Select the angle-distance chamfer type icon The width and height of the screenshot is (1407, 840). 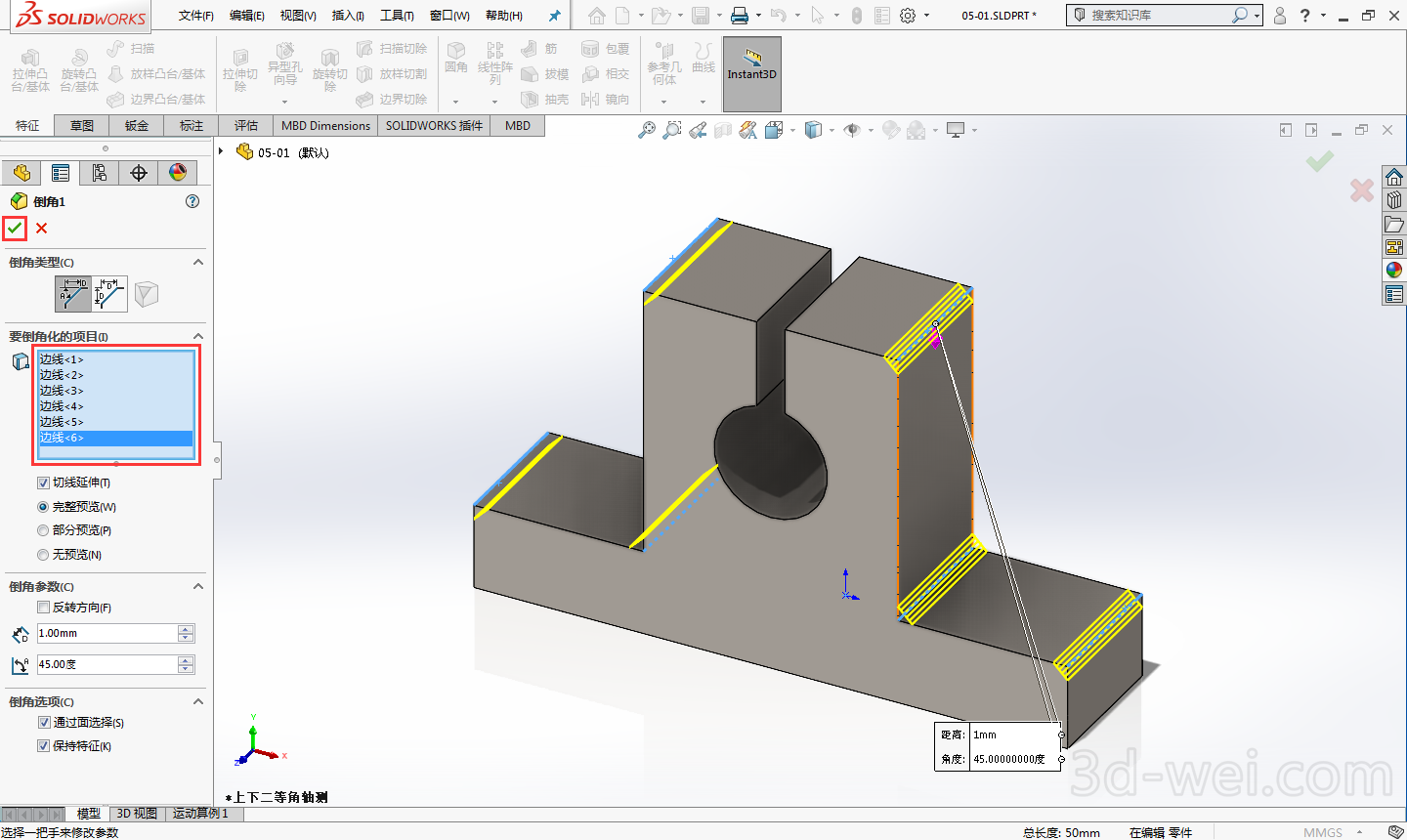click(72, 294)
